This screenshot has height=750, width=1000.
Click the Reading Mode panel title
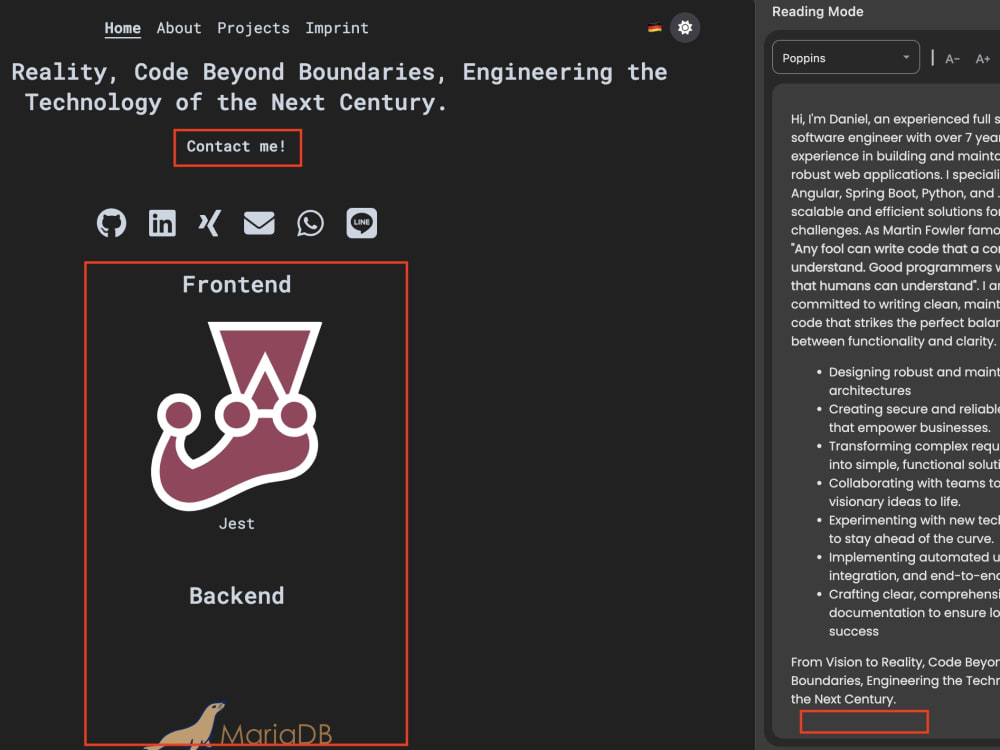point(818,11)
